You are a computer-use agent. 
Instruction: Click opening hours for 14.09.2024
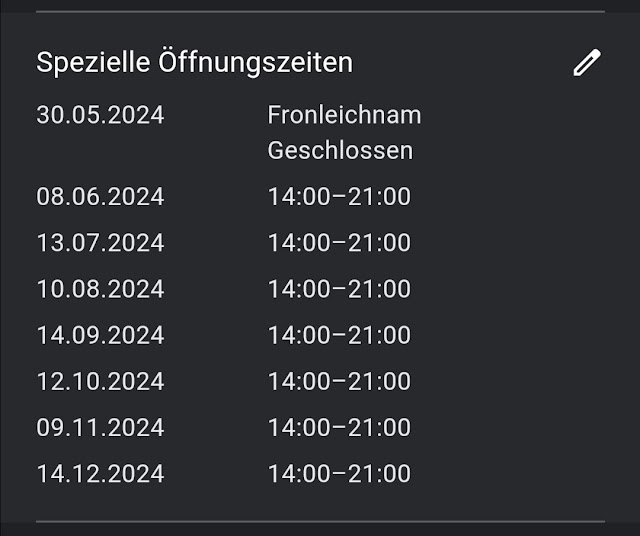[339, 335]
